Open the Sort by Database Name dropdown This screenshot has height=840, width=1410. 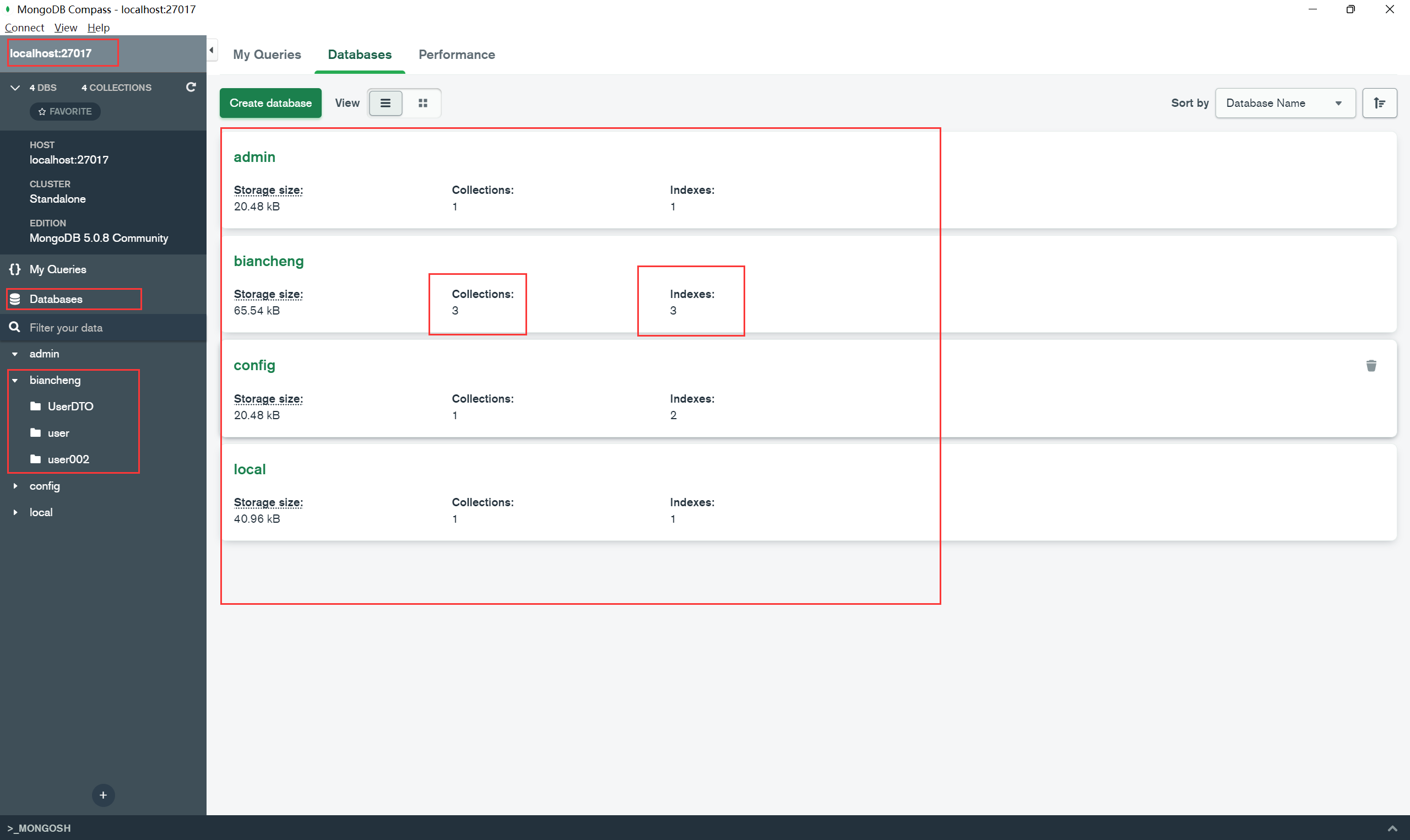1284,103
